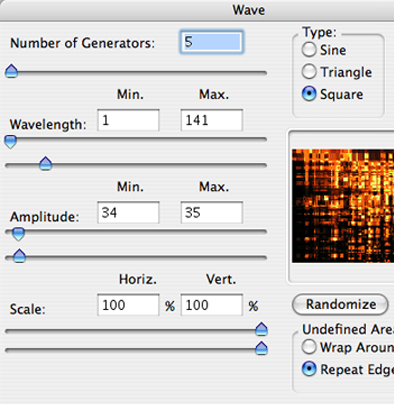Screen dimensions: 394x404
Task: Click the Scale label
Action: click(27, 309)
